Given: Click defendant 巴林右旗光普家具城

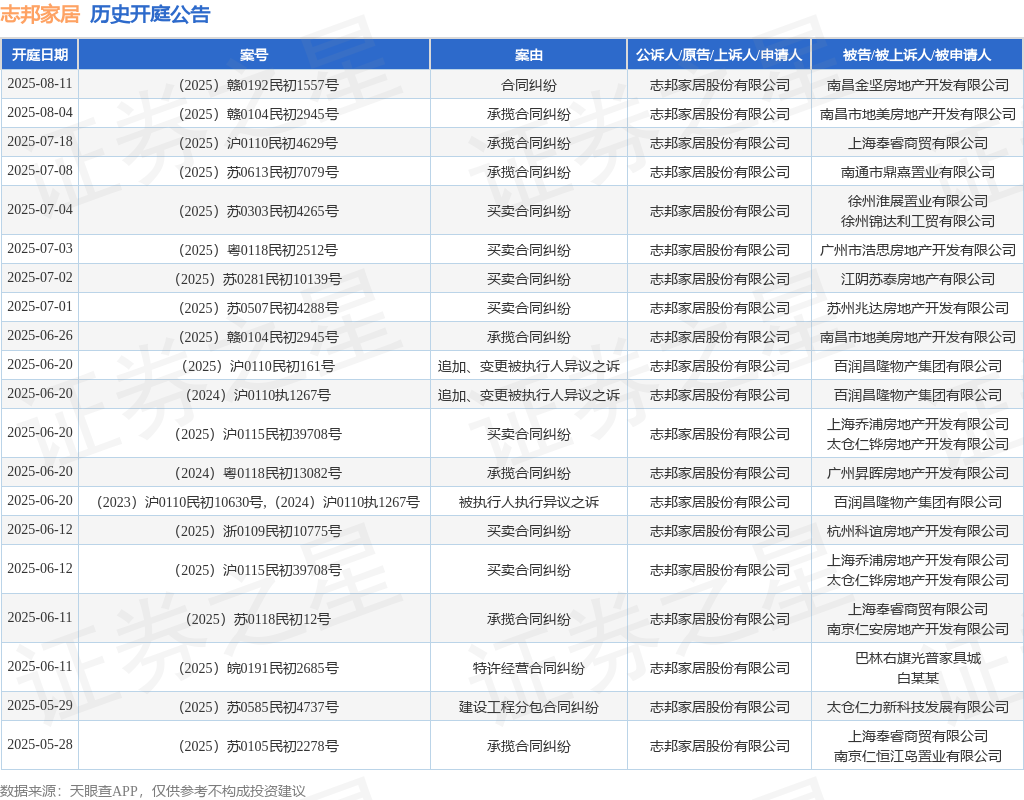Looking at the screenshot, I should pos(918,658).
